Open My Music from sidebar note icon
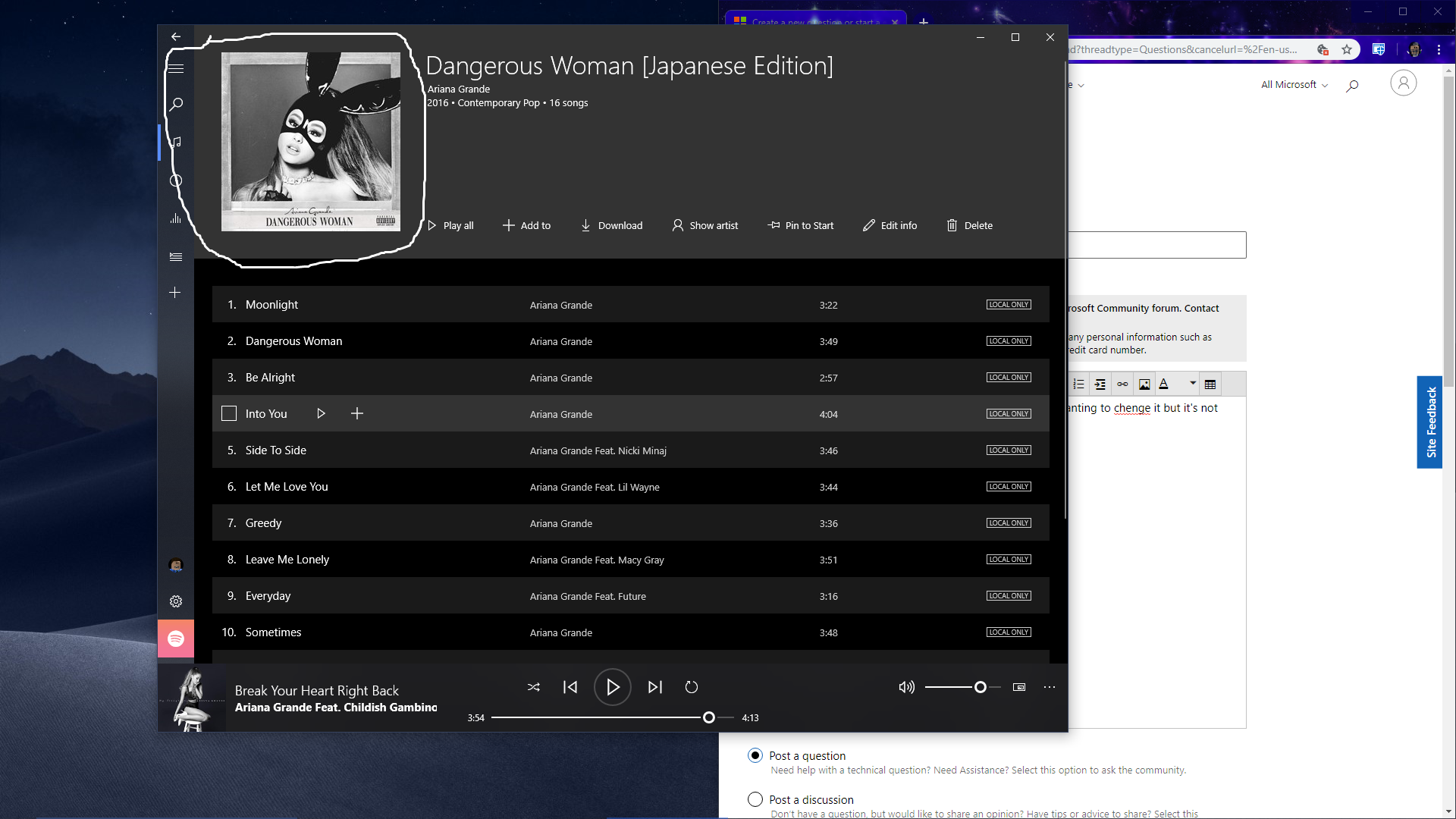The image size is (1456, 819). (x=176, y=142)
